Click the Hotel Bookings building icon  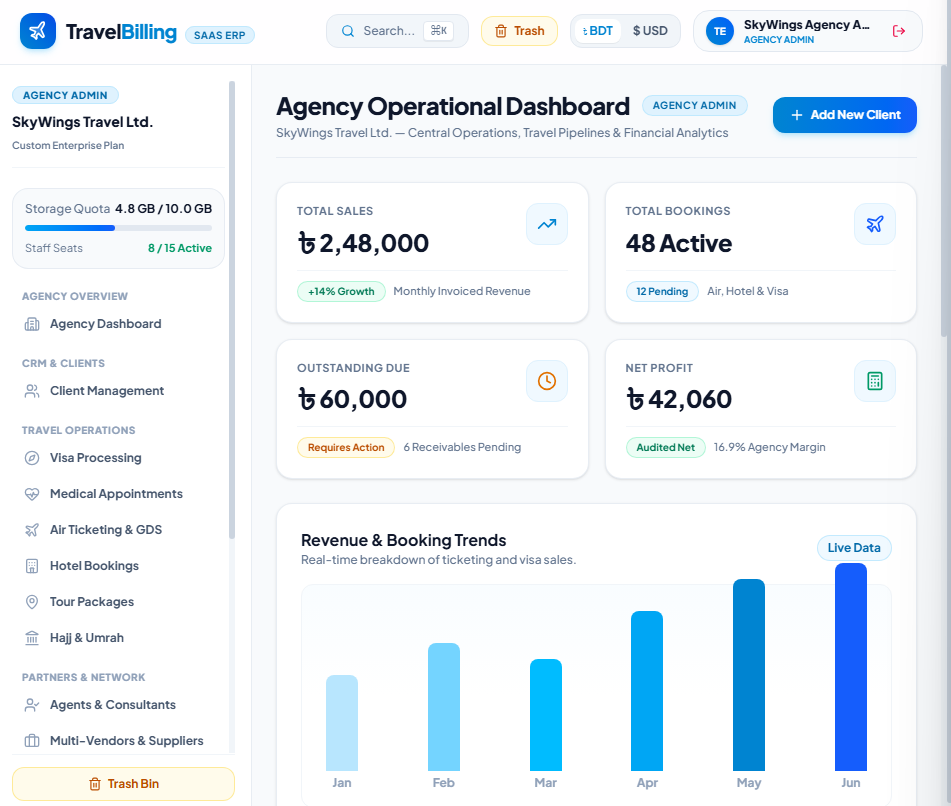32,566
